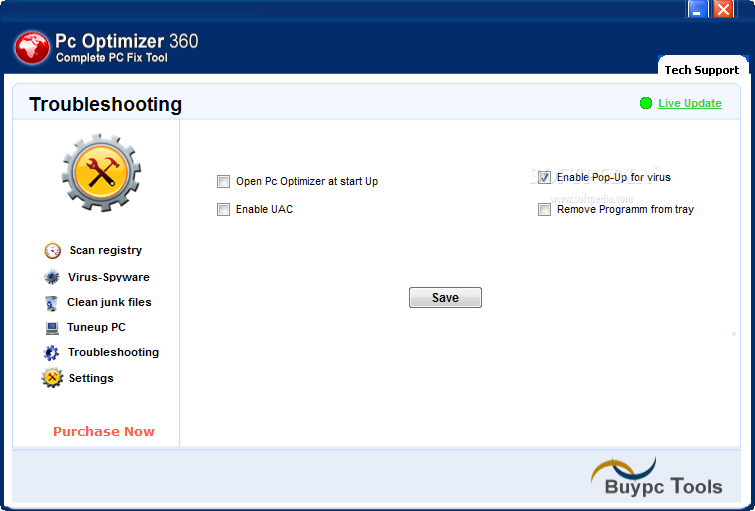
Task: Click the Virus-Spyware bug icon
Action: click(52, 277)
